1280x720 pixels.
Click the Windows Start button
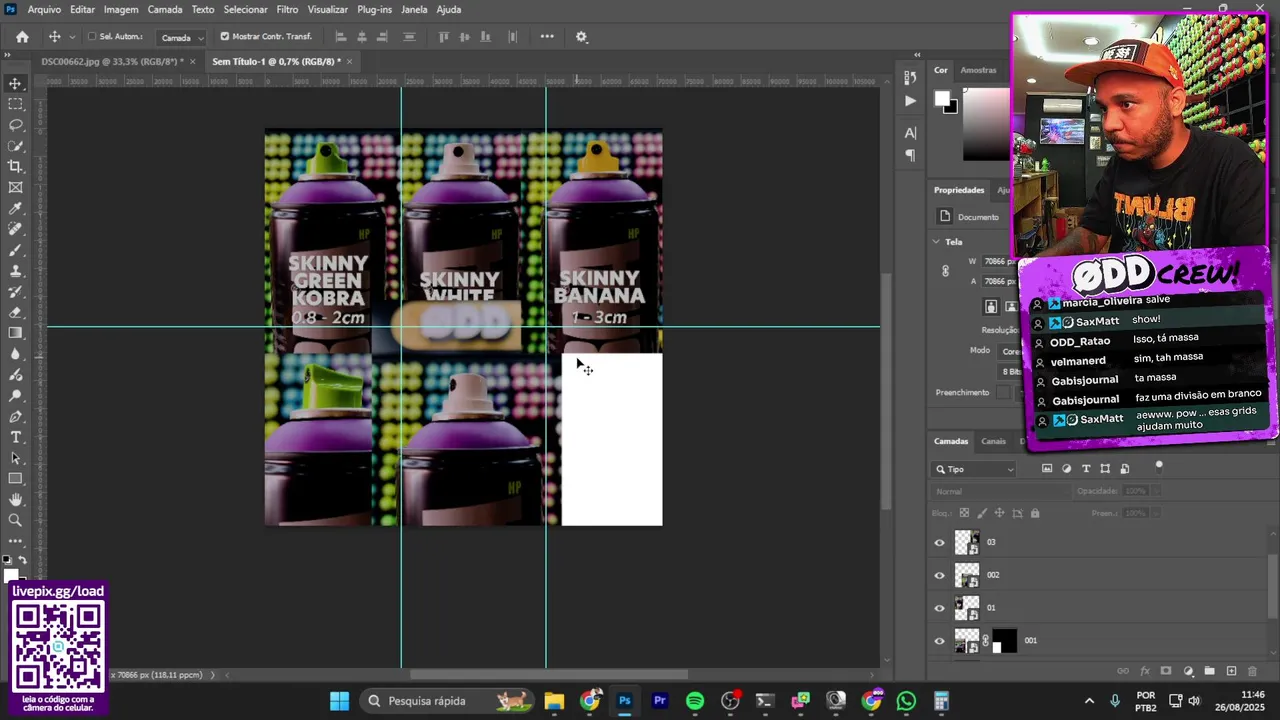pyautogui.click(x=339, y=701)
